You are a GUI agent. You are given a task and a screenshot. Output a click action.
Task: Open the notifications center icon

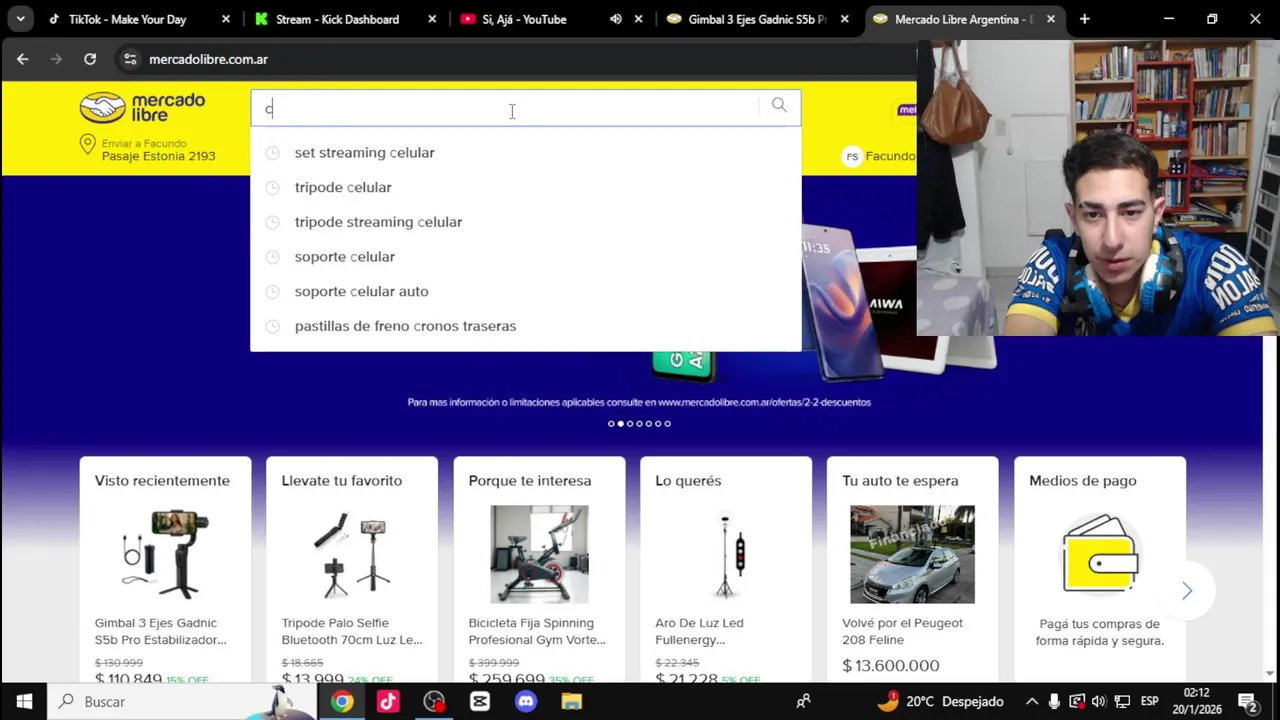point(1248,702)
